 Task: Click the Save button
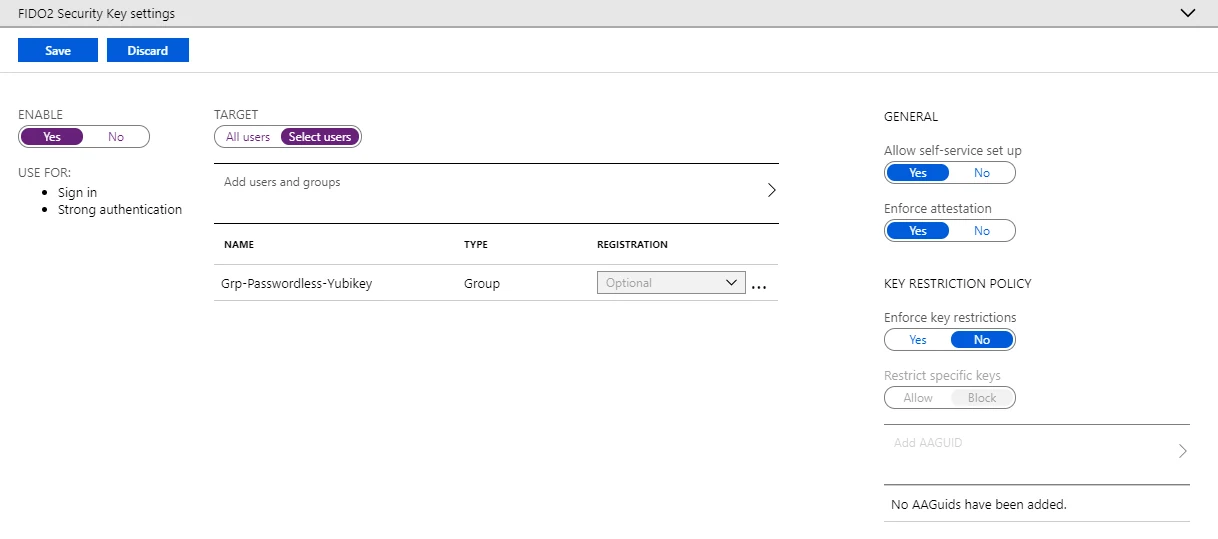click(x=58, y=50)
